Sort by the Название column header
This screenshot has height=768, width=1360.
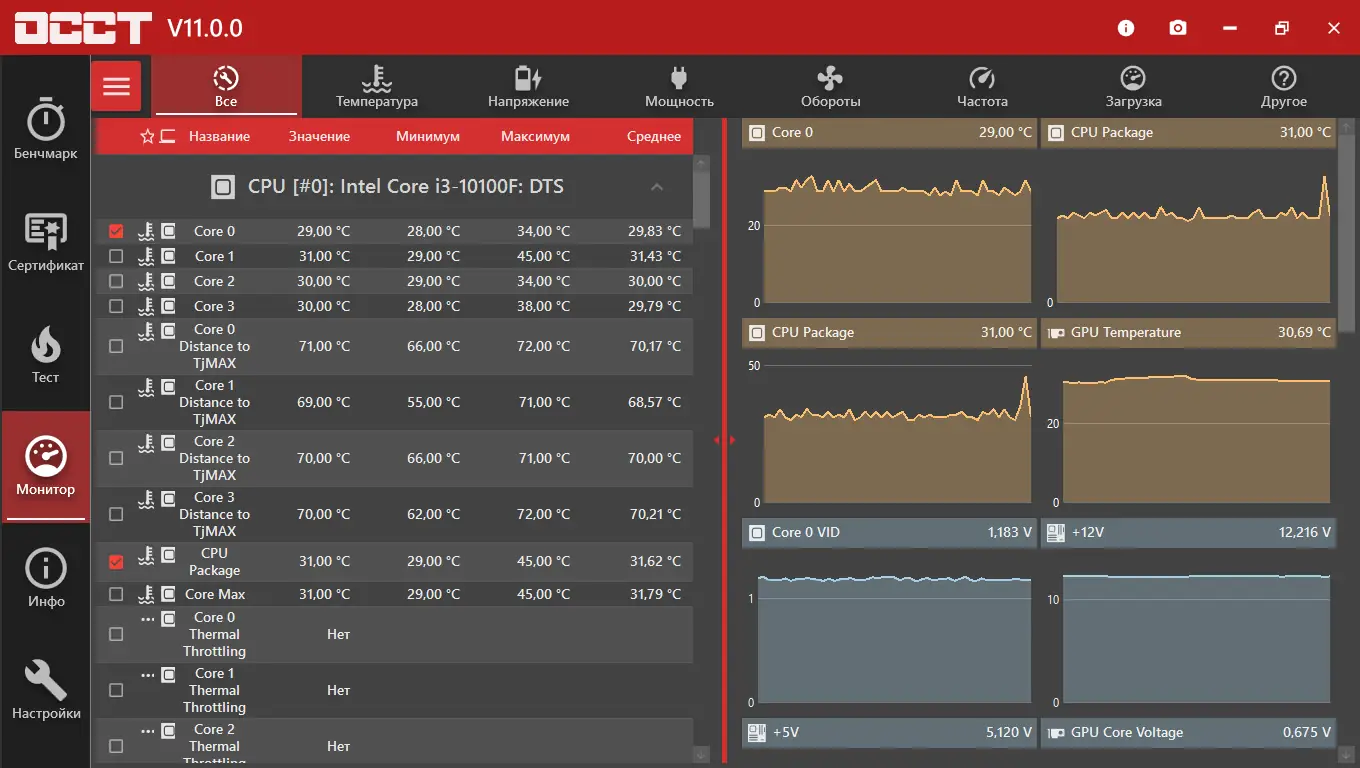pyautogui.click(x=219, y=136)
